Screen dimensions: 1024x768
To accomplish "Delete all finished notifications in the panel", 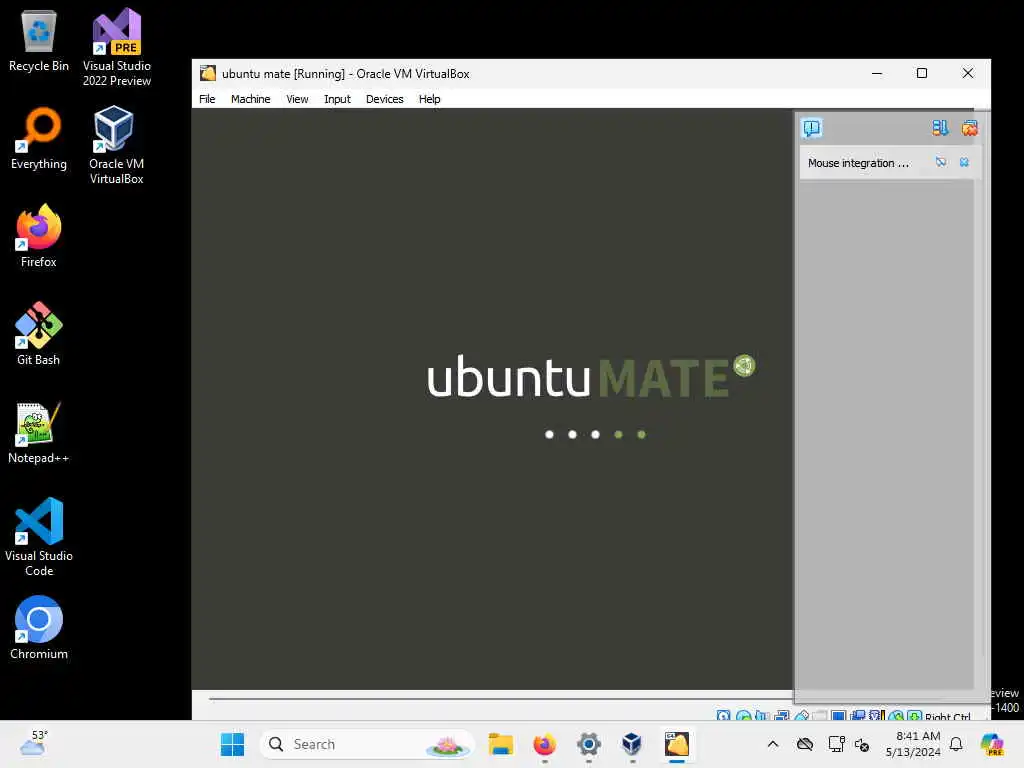I will pyautogui.click(x=969, y=128).
